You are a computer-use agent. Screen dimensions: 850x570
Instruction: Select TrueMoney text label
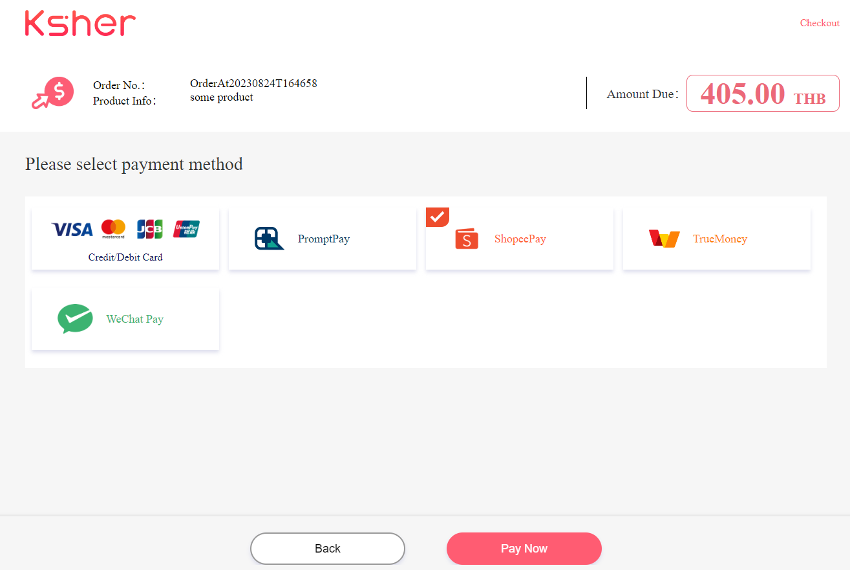720,239
